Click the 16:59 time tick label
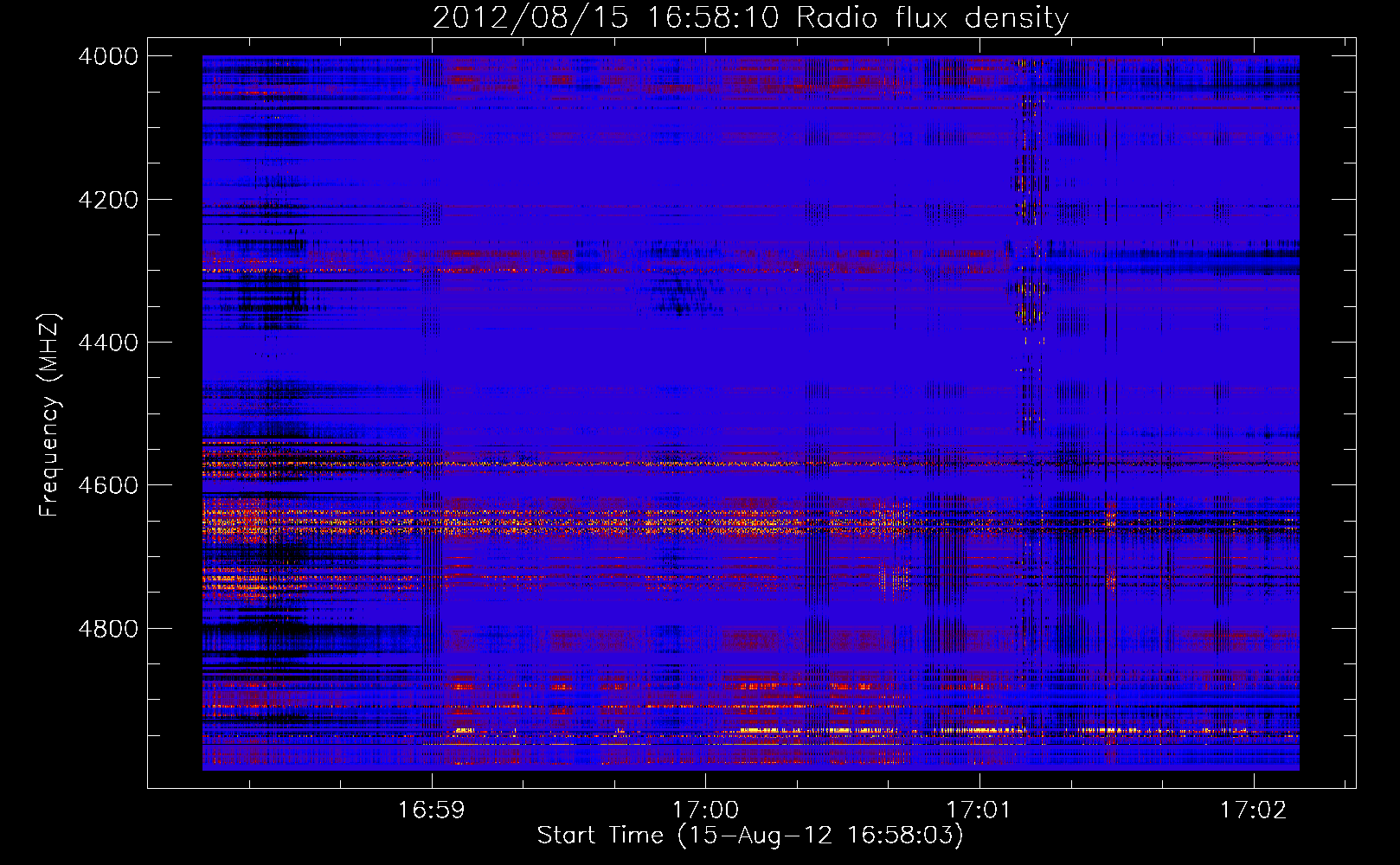Image resolution: width=1400 pixels, height=865 pixels. pyautogui.click(x=431, y=810)
